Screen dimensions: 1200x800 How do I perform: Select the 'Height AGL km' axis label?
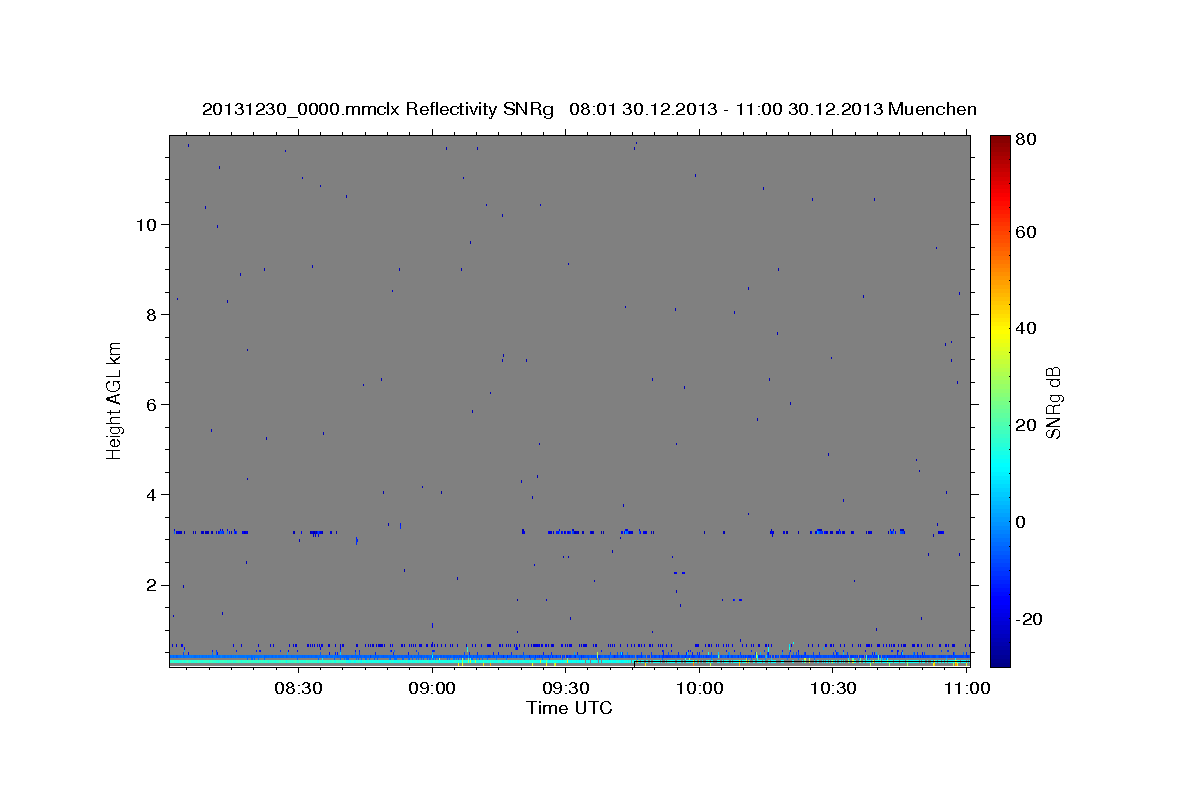click(114, 399)
